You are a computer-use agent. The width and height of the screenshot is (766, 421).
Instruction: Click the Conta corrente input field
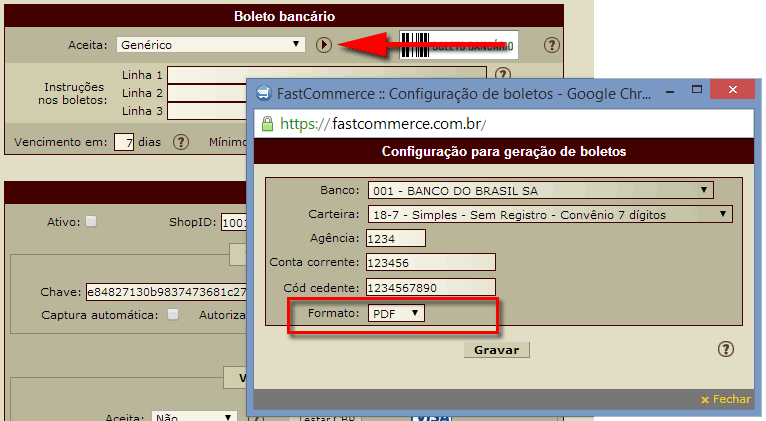point(431,262)
